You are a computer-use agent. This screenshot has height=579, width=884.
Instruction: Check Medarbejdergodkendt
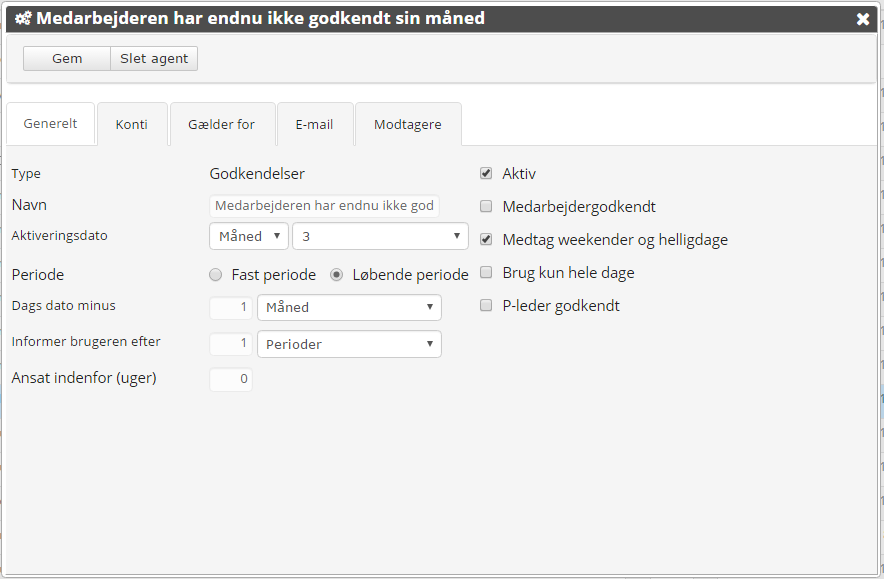[486, 206]
